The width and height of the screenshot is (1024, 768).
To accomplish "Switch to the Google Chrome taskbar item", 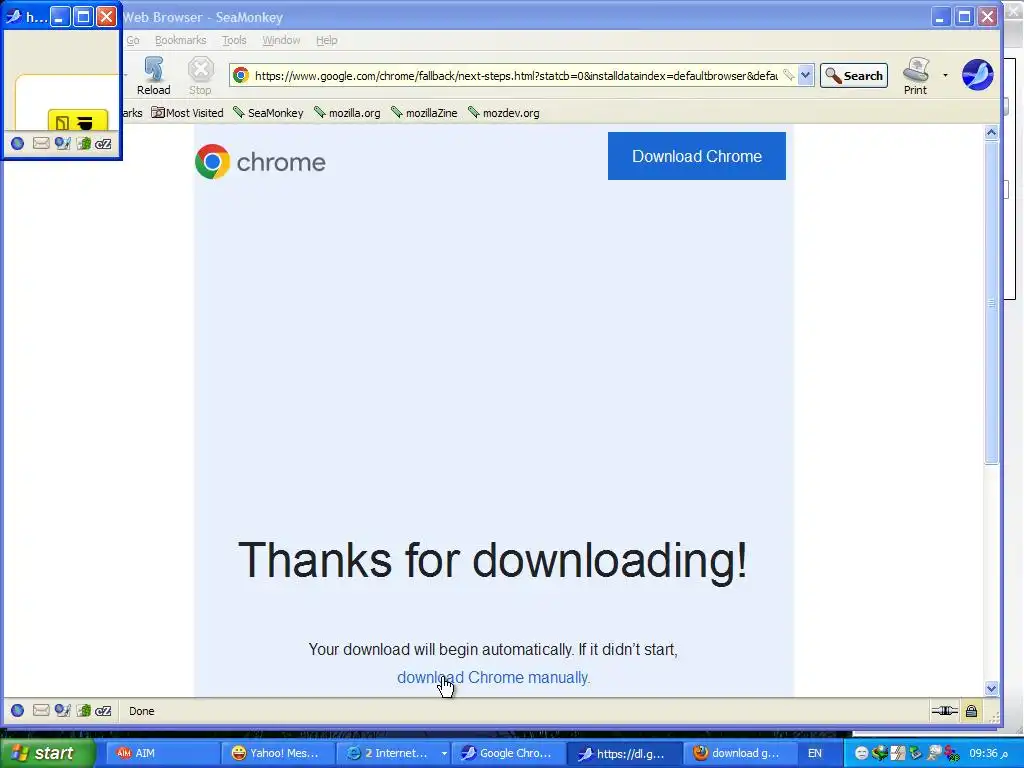I will tap(508, 753).
